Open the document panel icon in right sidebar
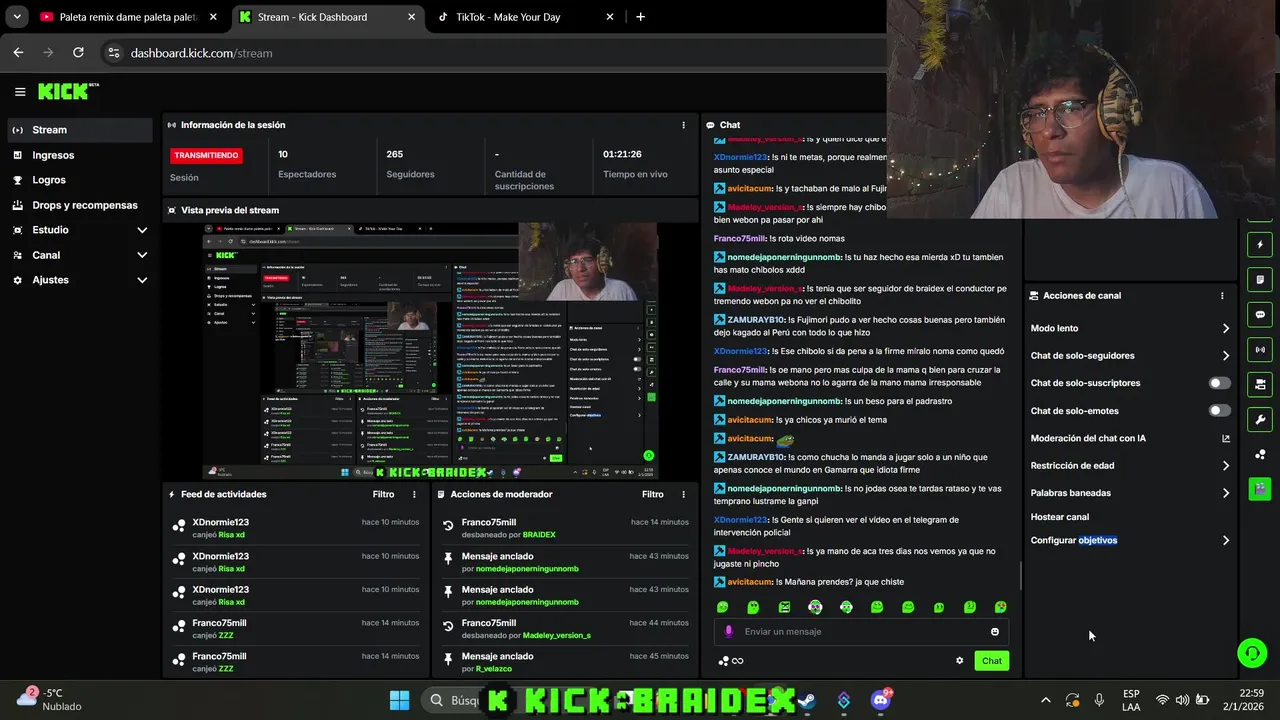Image resolution: width=1280 pixels, height=720 pixels. pos(1259,280)
